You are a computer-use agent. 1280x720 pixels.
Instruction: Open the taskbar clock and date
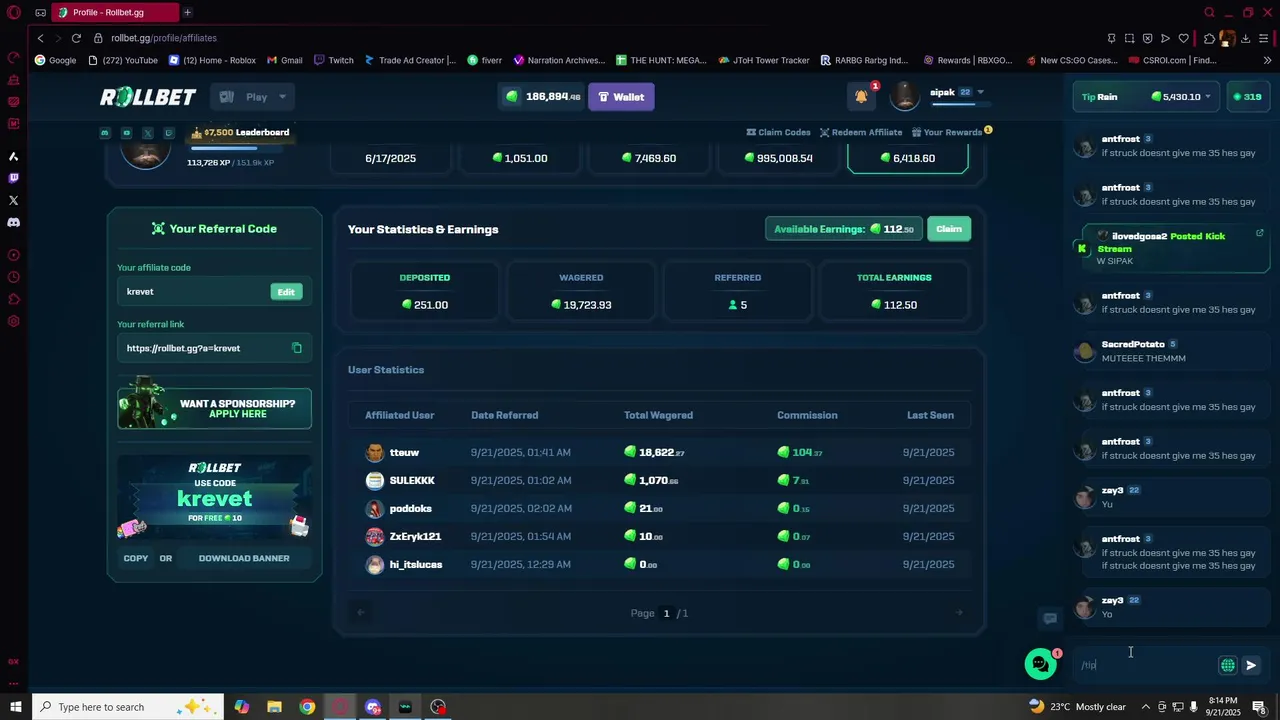pyautogui.click(x=1222, y=707)
